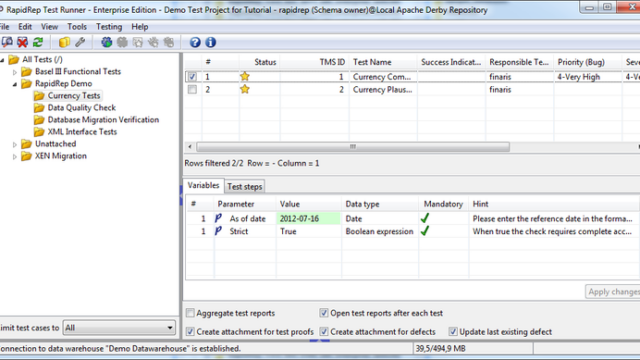Click the star status icon in row 1
640x360 pixels.
pyautogui.click(x=244, y=76)
